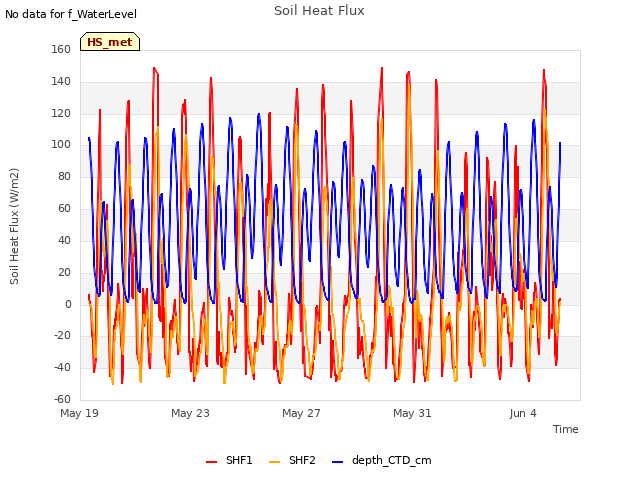Click the -20 y-axis tick label
640x480 pixels.
pyautogui.click(x=62, y=336)
